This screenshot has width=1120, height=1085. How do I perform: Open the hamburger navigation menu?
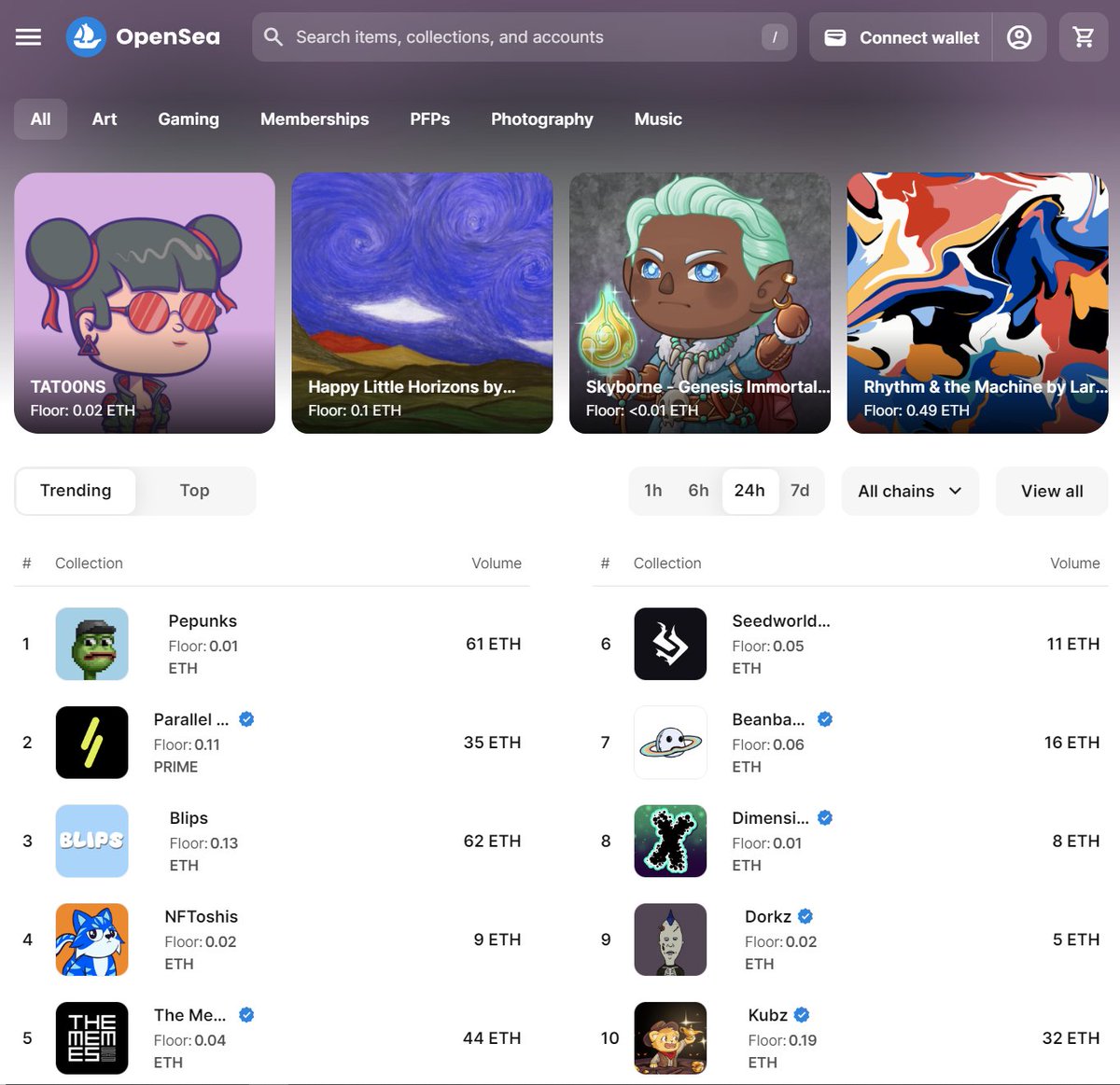(x=29, y=37)
